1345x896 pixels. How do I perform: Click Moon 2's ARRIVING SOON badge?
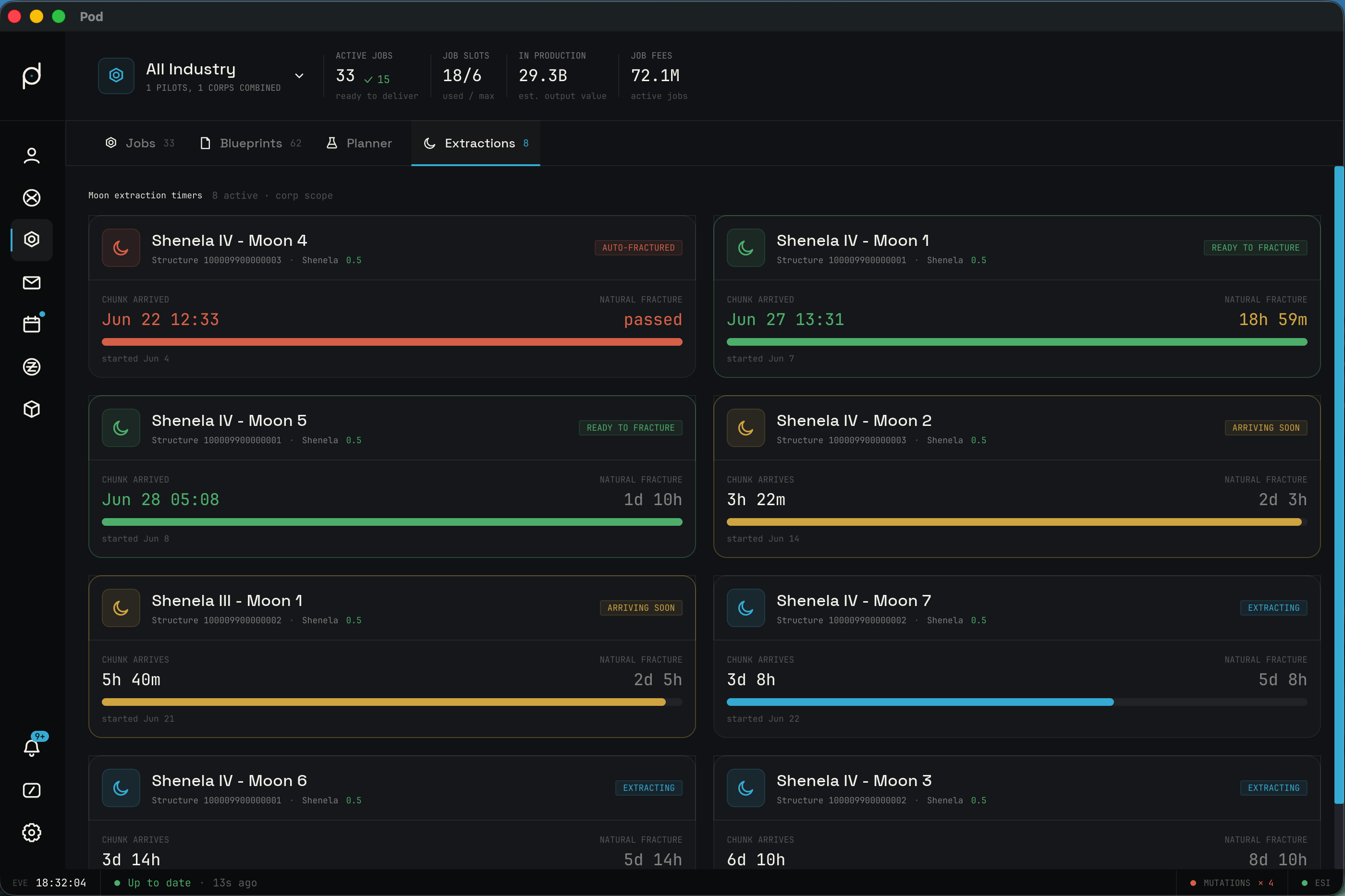click(x=1266, y=427)
